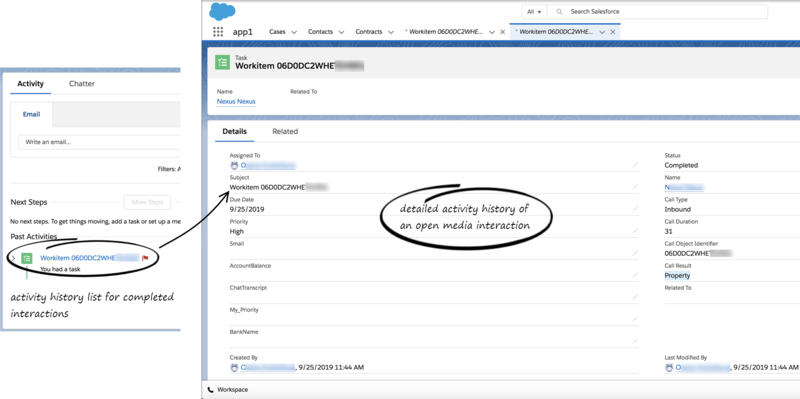
Task: Edit the BankName field with its pencil
Action: [x=635, y=341]
